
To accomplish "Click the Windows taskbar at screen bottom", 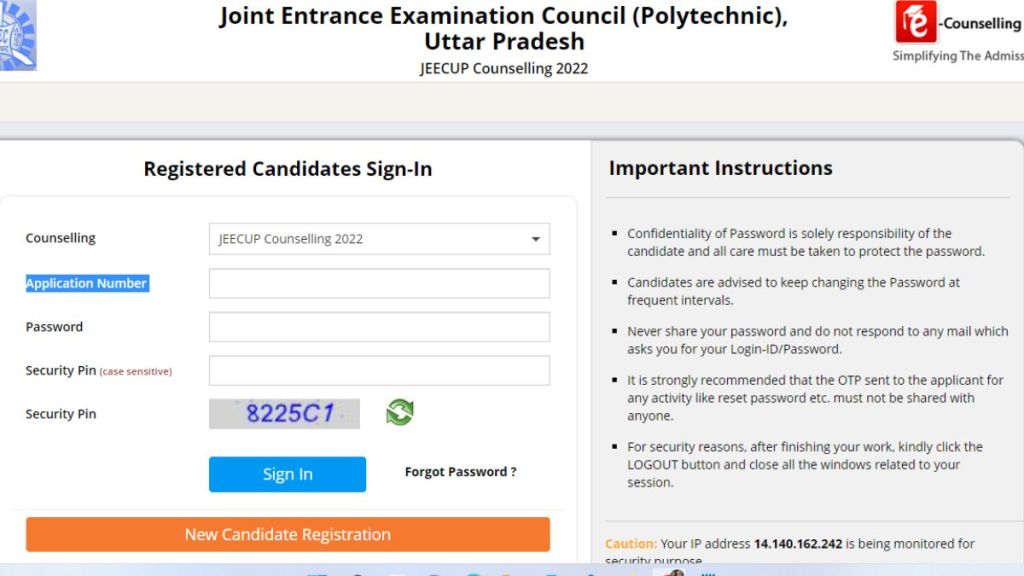I will point(512,572).
